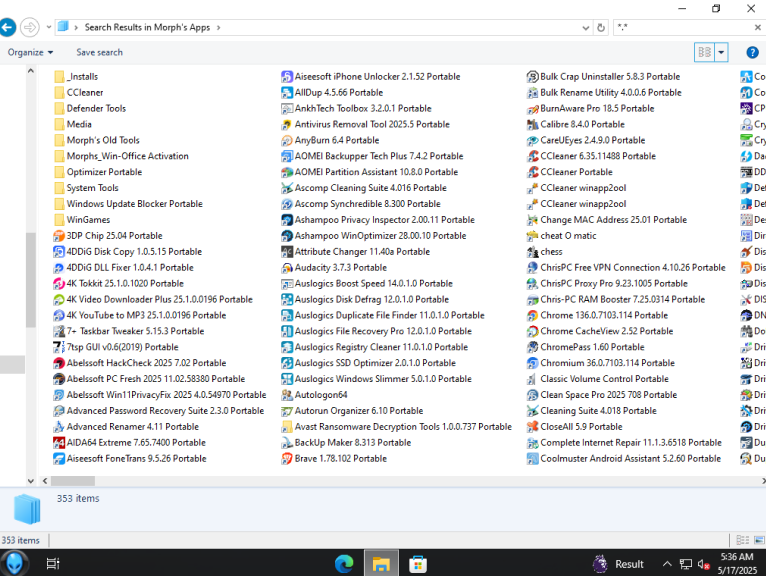The width and height of the screenshot is (766, 576).
Task: Click the Calibre 8.4.0 Portable icon
Action: tap(532, 125)
